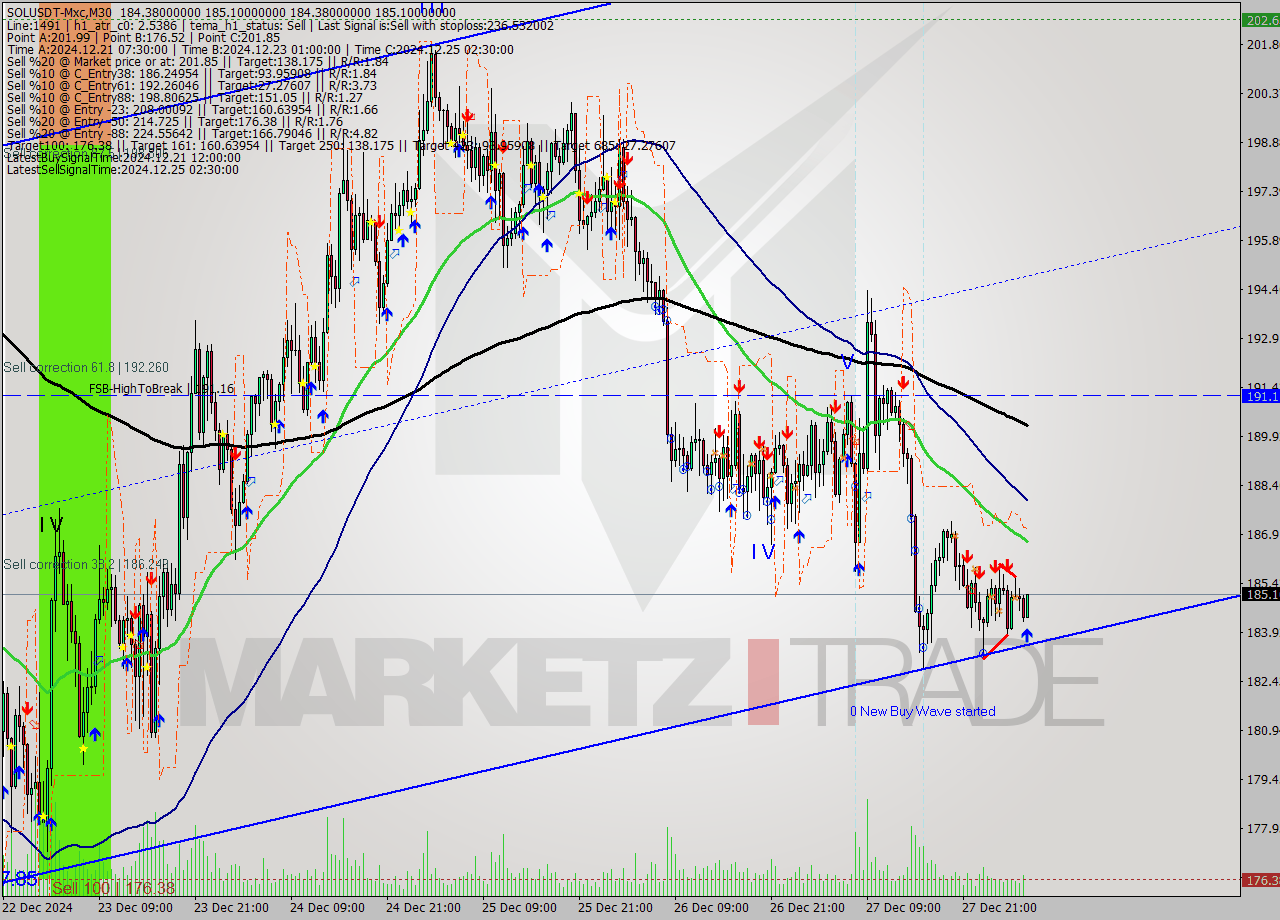Click the 194.4 price axis label
Image resolution: width=1280 pixels, height=920 pixels.
pos(1261,289)
